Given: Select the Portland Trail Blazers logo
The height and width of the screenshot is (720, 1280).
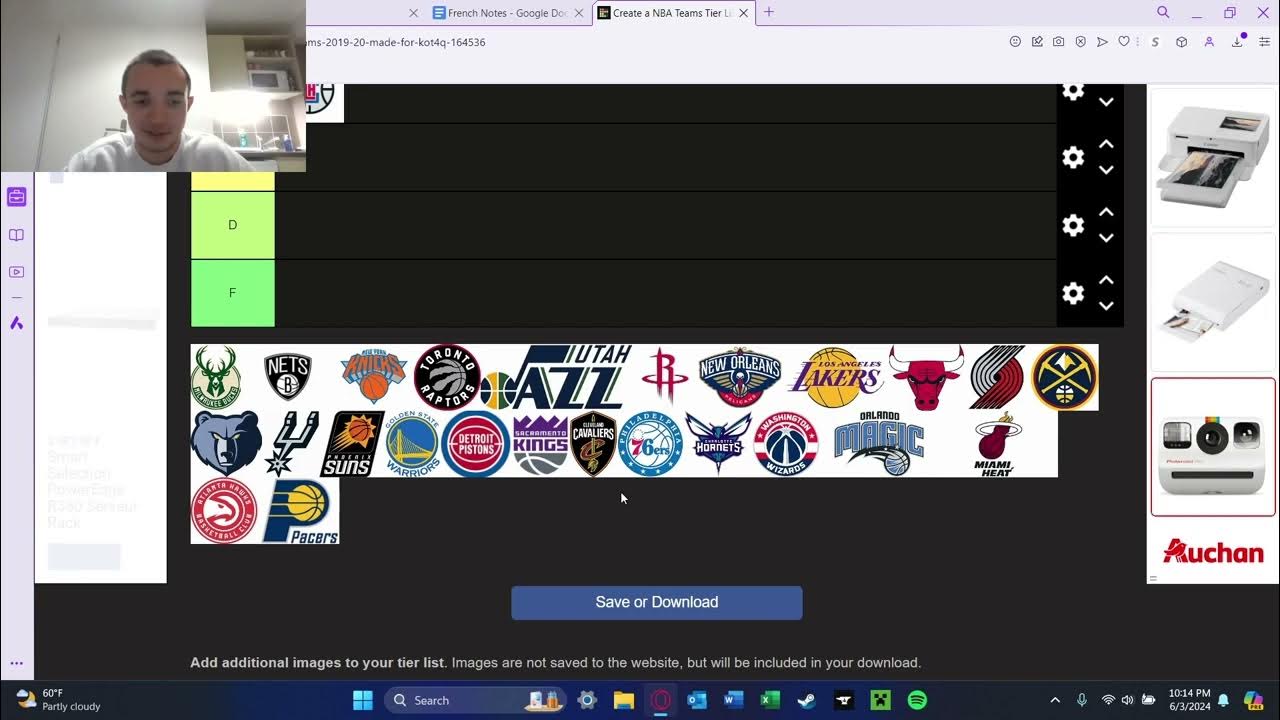Looking at the screenshot, I should [998, 377].
